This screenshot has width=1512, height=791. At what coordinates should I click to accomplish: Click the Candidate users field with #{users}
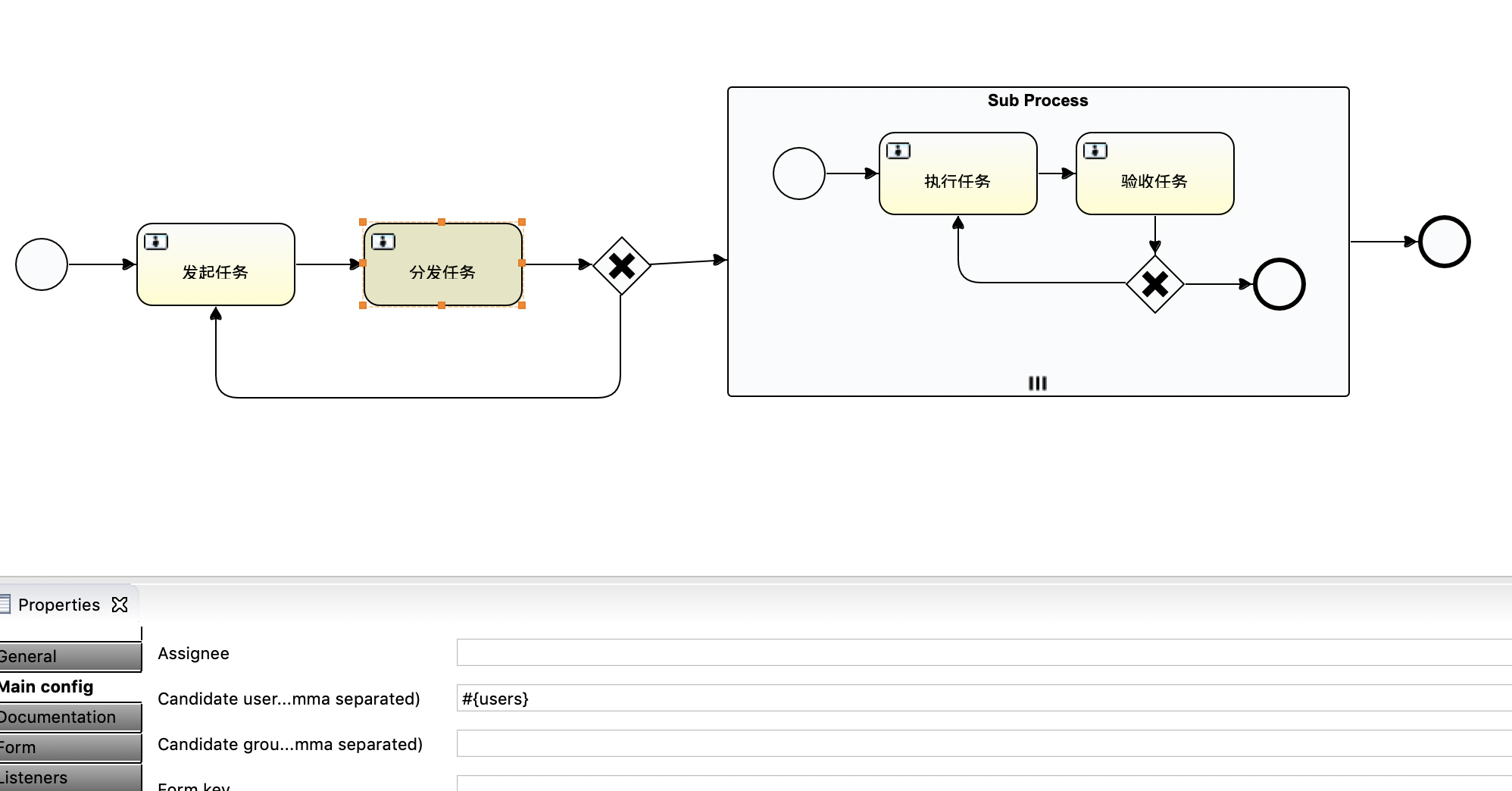pyautogui.click(x=984, y=698)
